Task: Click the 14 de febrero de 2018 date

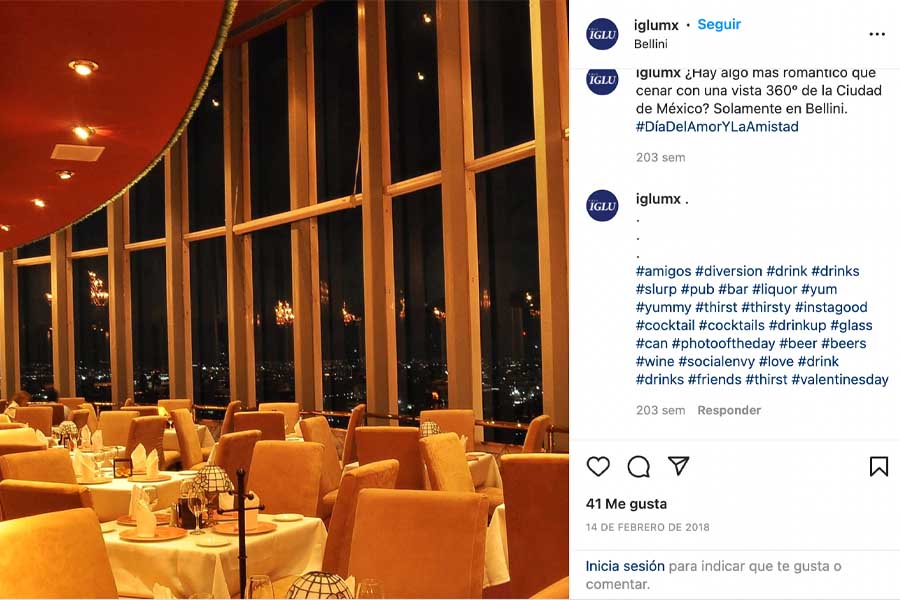Action: coord(647,527)
